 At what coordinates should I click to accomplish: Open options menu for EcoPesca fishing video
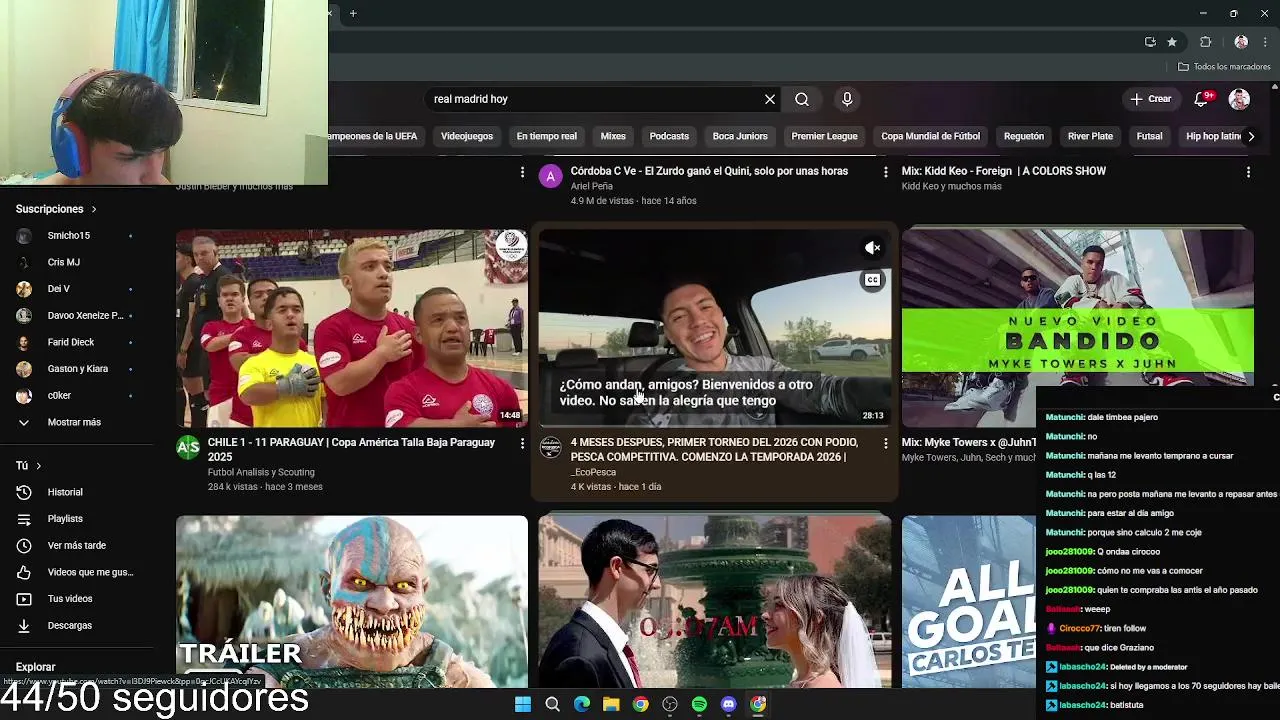pos(885,443)
